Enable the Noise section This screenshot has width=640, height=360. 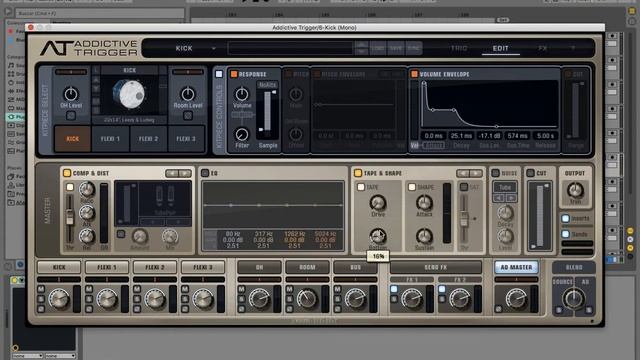pos(495,173)
